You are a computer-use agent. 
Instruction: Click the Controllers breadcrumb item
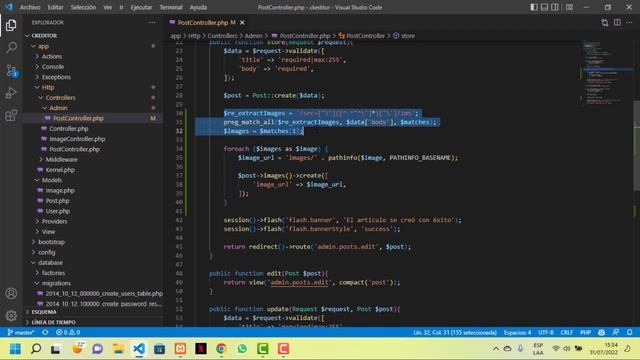click(x=222, y=36)
